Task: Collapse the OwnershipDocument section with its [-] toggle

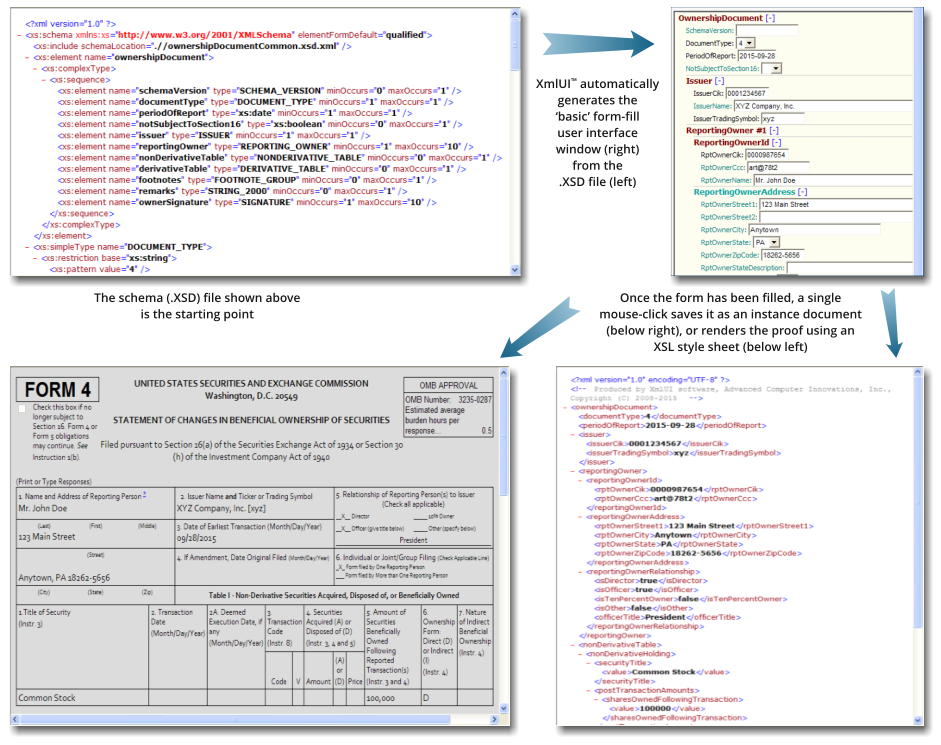Action: [x=771, y=18]
